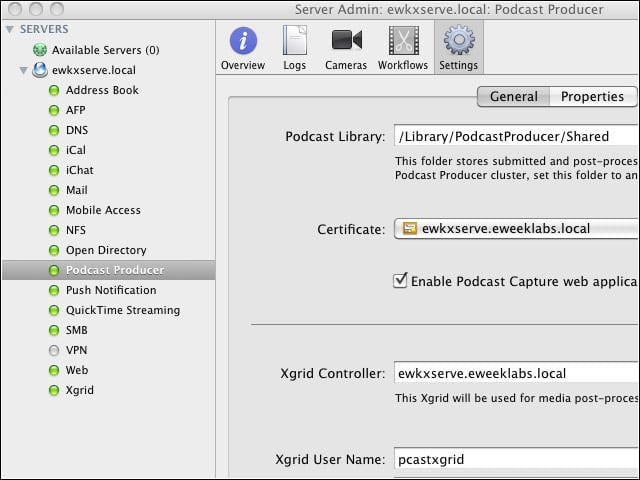
Task: Click gray status dot beside VPN
Action: (54, 350)
